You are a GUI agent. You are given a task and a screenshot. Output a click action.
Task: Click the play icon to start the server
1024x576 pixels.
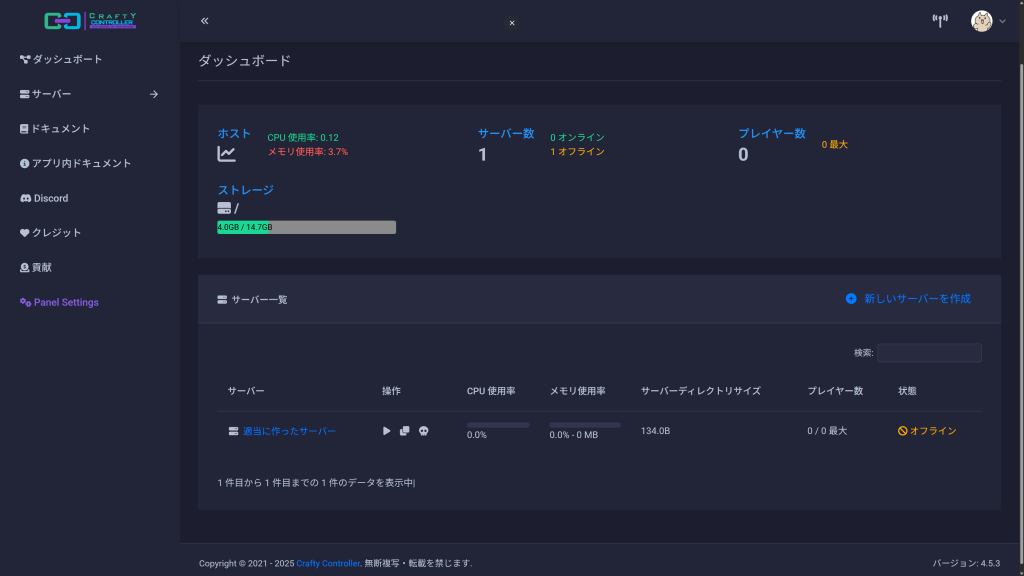(x=387, y=431)
